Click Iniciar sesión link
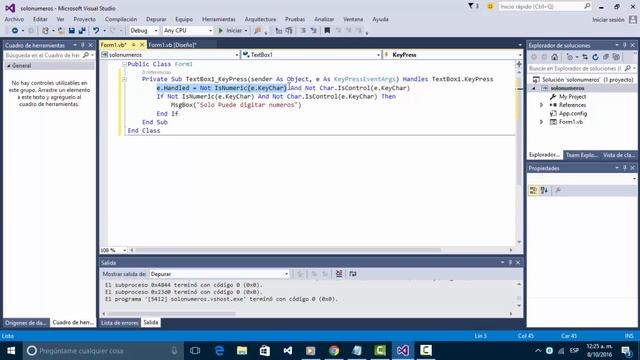Viewport: 640px width, 360px height. (x=608, y=20)
